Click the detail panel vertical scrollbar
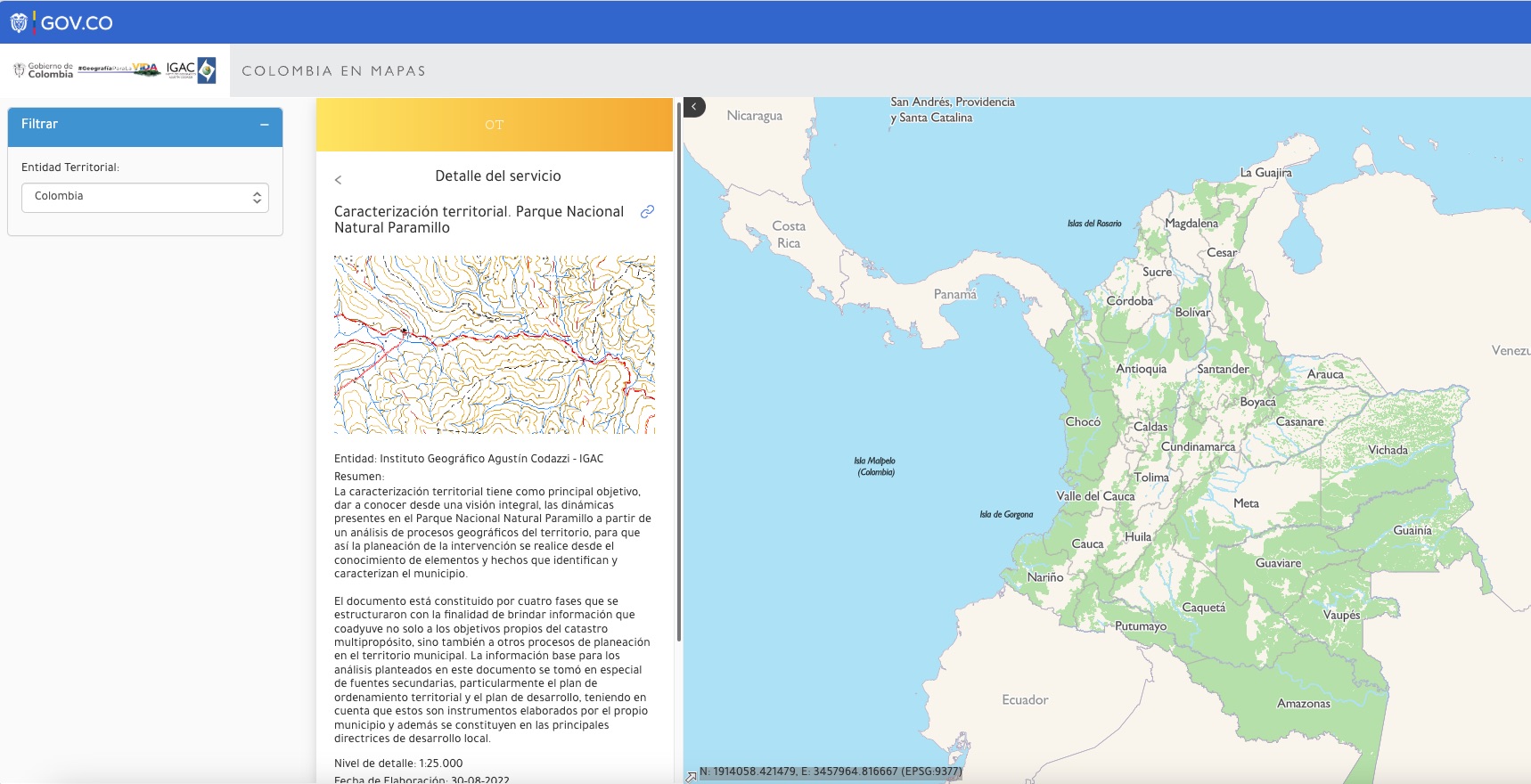Image resolution: width=1531 pixels, height=784 pixels. coord(679,370)
